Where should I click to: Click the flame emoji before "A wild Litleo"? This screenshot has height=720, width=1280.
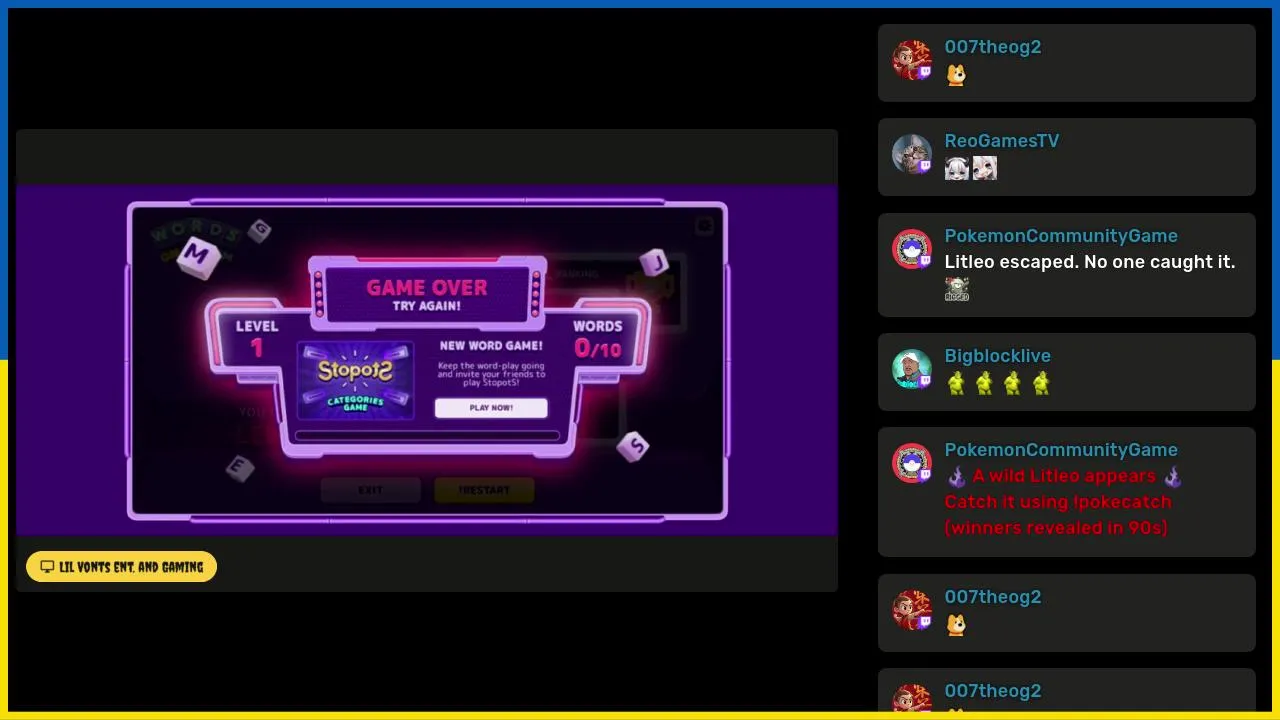(957, 477)
